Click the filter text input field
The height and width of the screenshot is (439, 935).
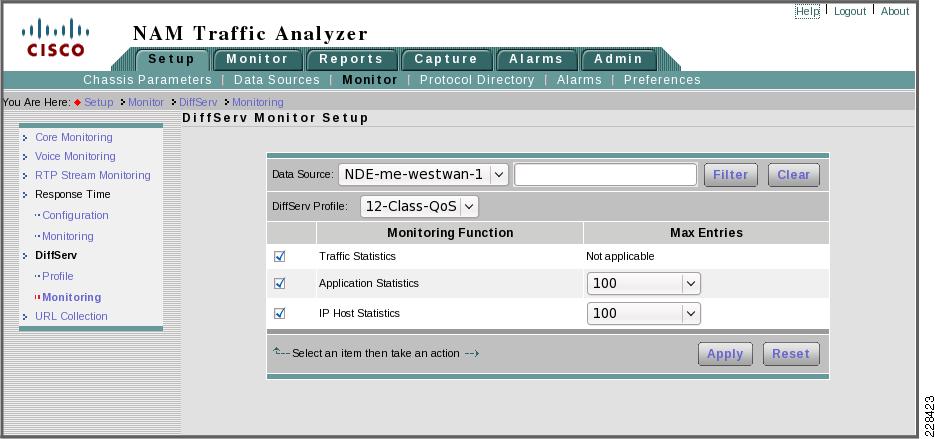(x=605, y=175)
